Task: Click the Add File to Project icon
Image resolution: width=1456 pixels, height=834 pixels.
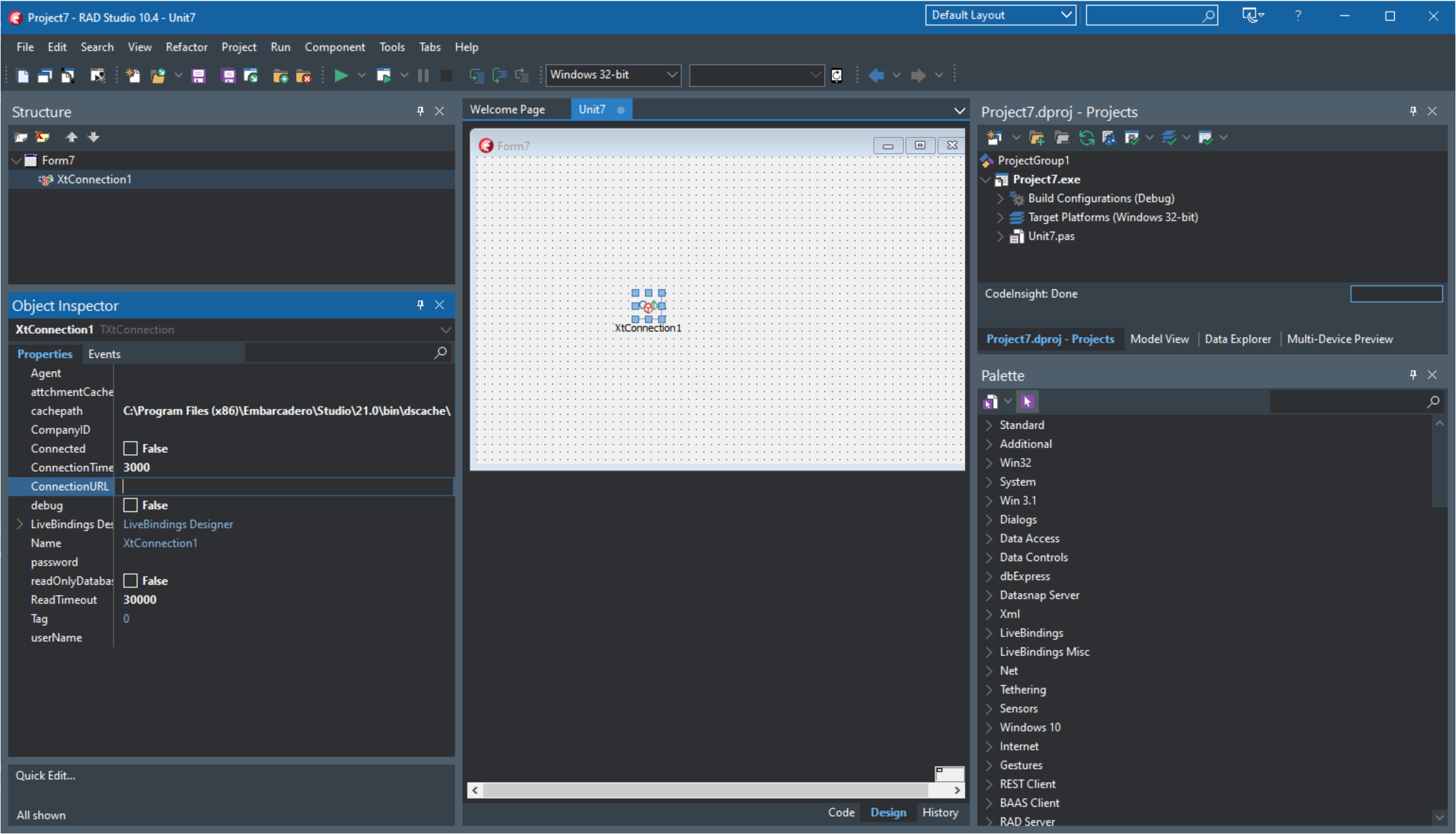Action: (x=280, y=76)
